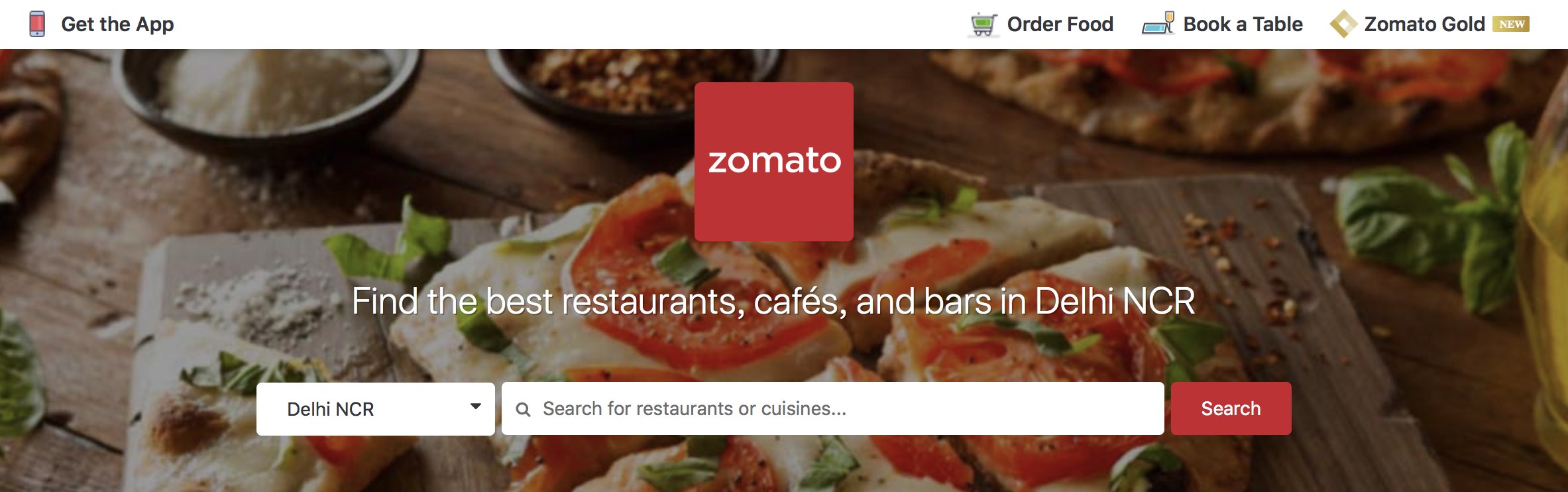Image resolution: width=1568 pixels, height=492 pixels.
Task: Click the shopping cart icon for Order Food
Action: pos(983,25)
